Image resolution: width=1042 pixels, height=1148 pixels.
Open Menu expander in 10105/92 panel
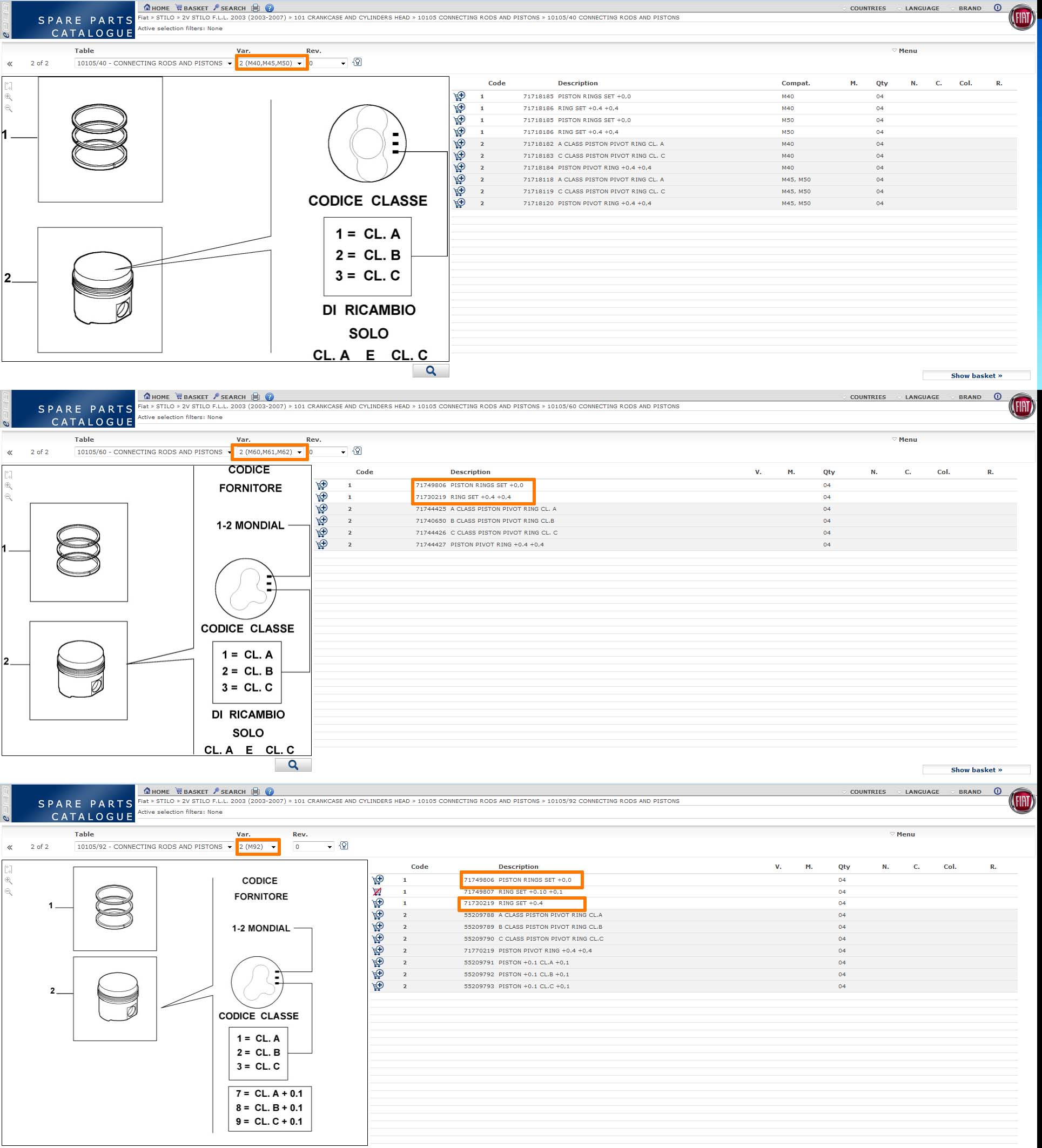(904, 834)
